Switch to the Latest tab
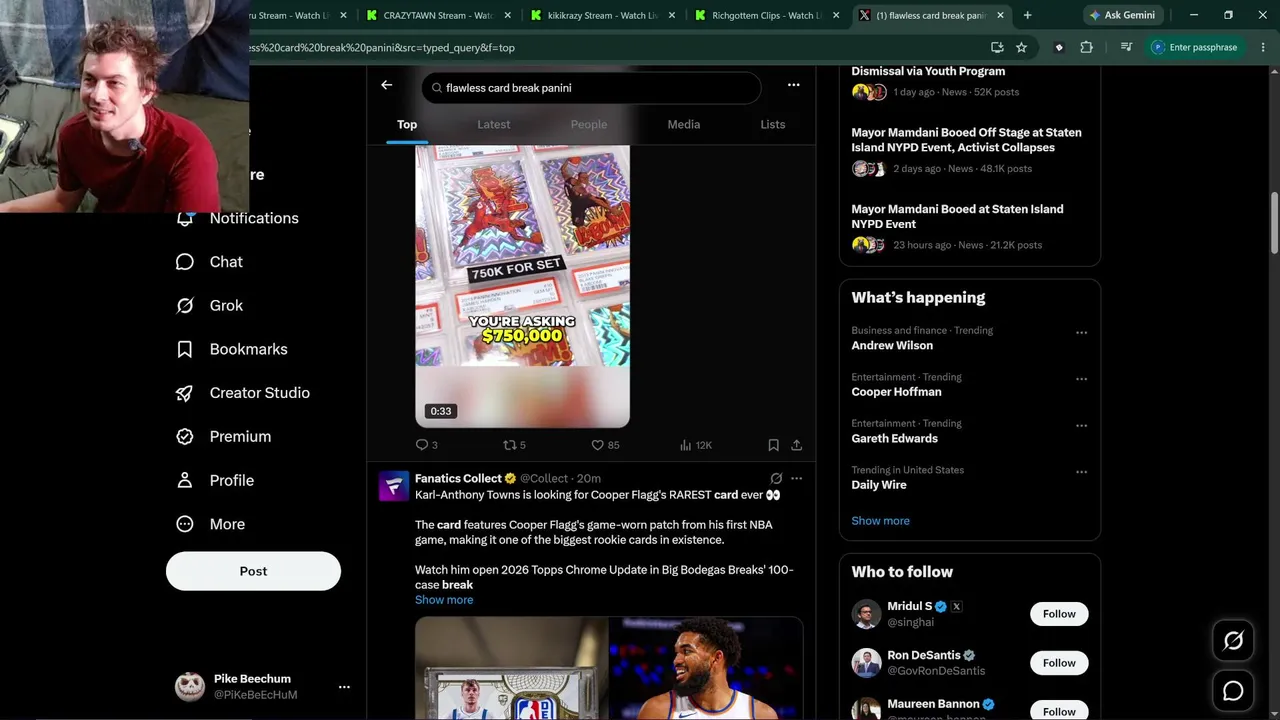Image resolution: width=1280 pixels, height=720 pixels. click(493, 125)
